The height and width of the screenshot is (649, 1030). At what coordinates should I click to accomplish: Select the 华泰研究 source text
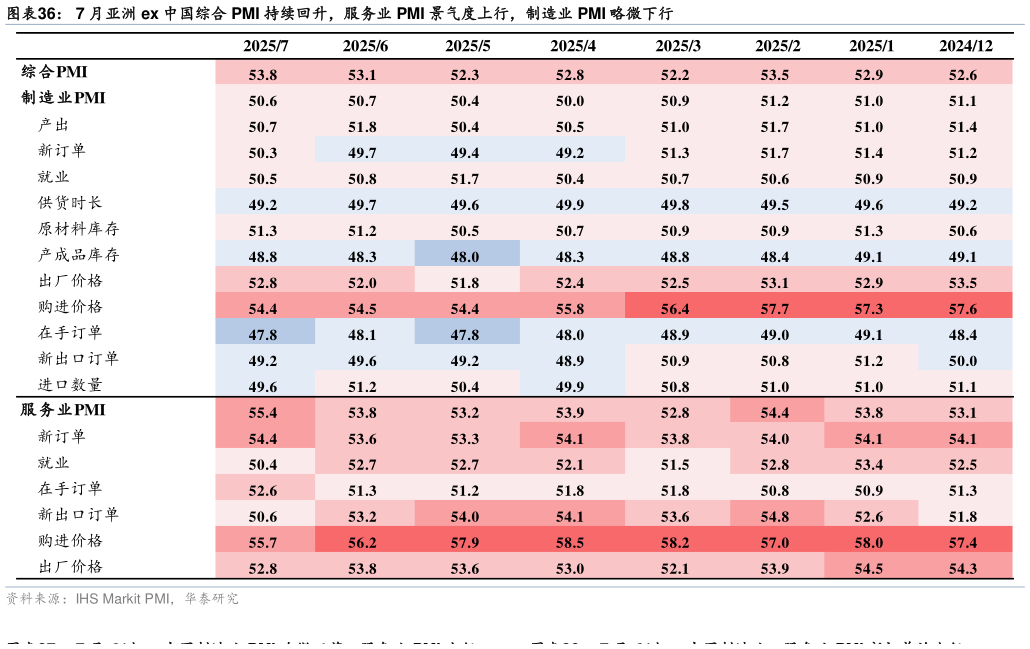pos(211,599)
